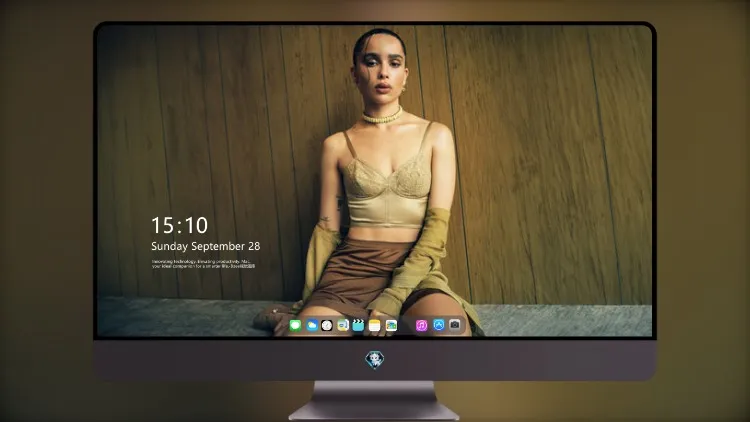The height and width of the screenshot is (422, 750).
Task: Click the logo badge on monitor chin
Action: click(x=375, y=360)
